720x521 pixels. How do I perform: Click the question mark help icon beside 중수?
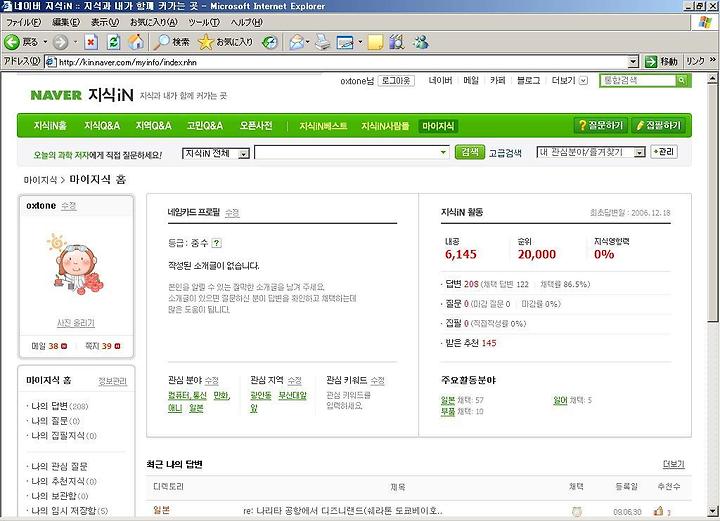coord(216,243)
